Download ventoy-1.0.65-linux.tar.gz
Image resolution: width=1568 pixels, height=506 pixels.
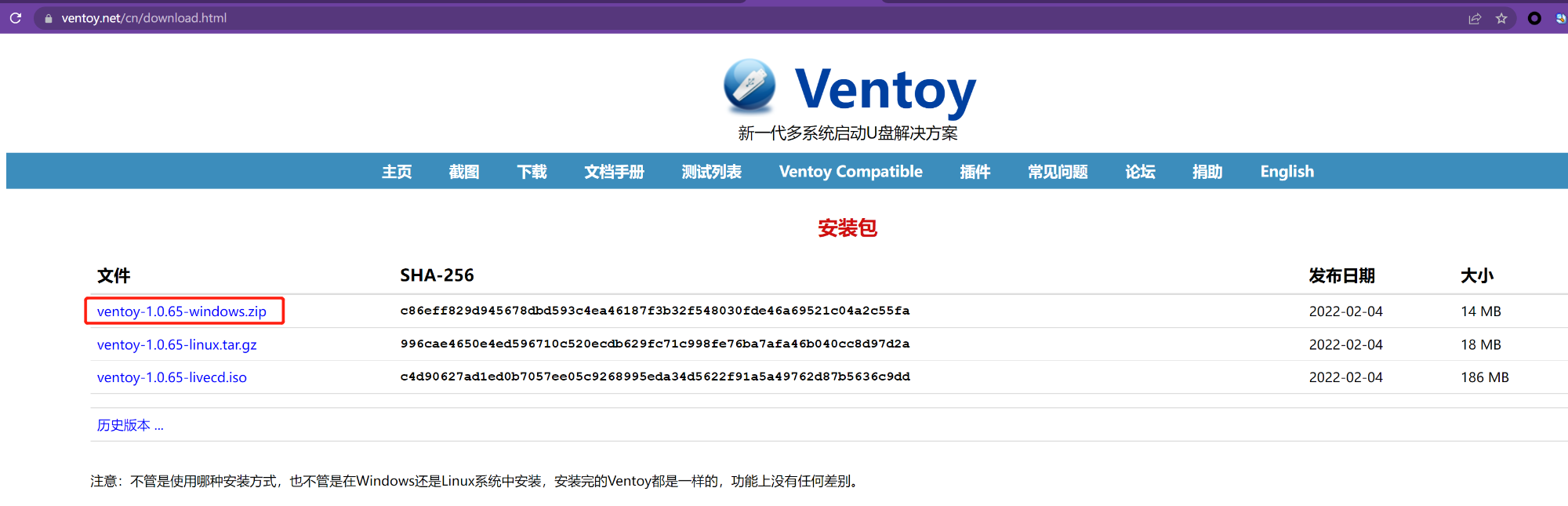[x=177, y=344]
